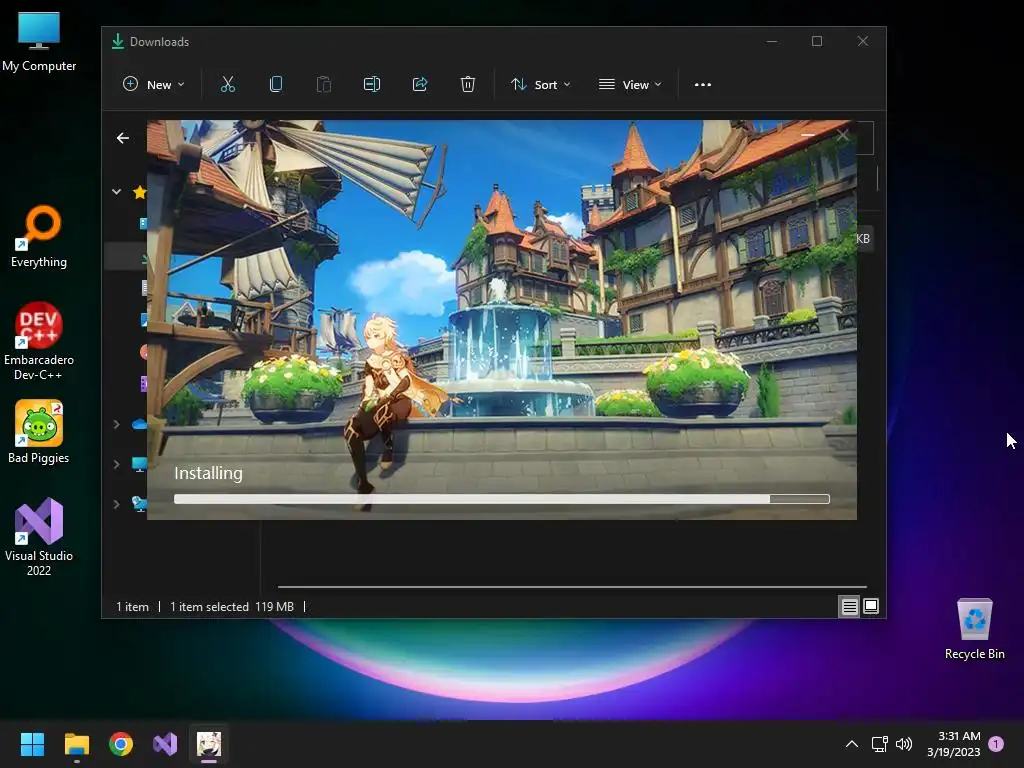This screenshot has width=1024, height=768.
Task: Expand the Network tree node
Action: pos(116,504)
